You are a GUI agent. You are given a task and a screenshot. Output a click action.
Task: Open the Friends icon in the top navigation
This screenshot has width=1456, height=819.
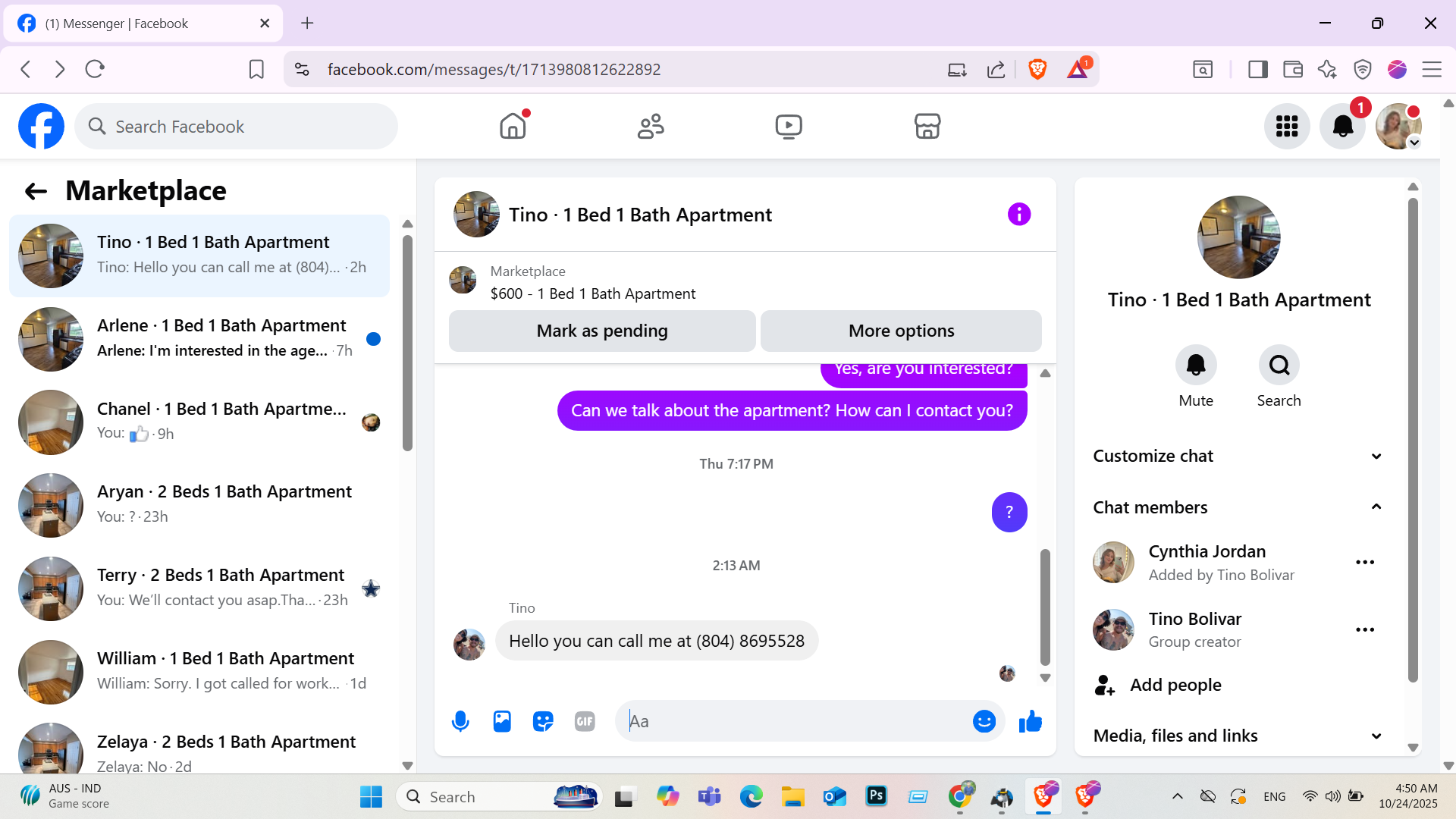coord(651,126)
